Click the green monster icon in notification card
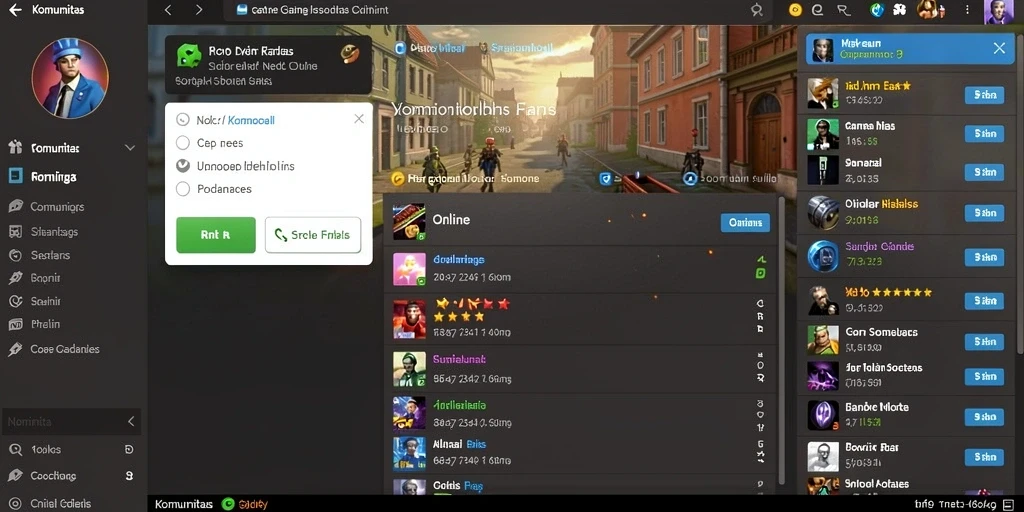 pyautogui.click(x=189, y=56)
